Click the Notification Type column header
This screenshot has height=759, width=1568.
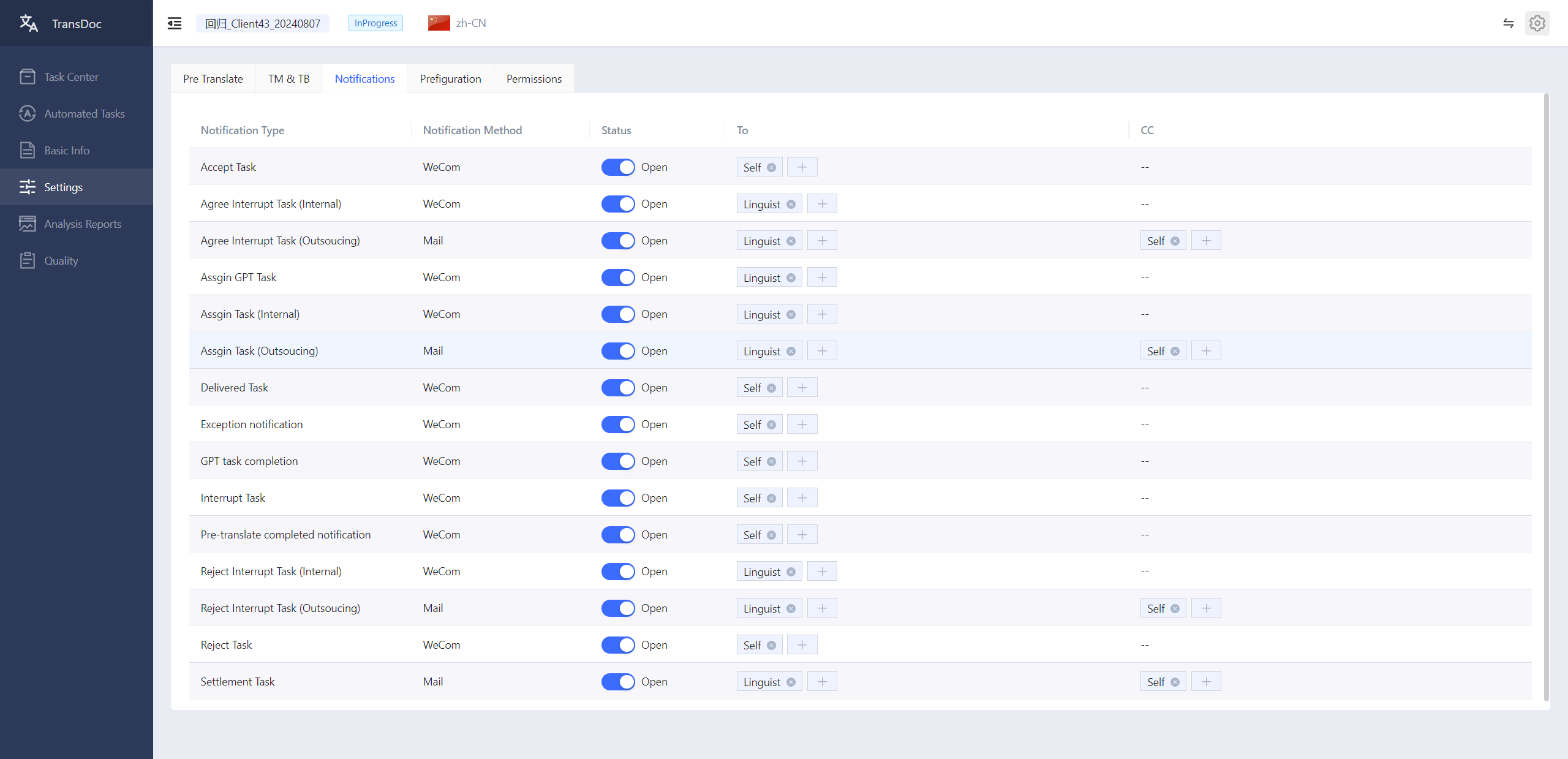point(243,130)
